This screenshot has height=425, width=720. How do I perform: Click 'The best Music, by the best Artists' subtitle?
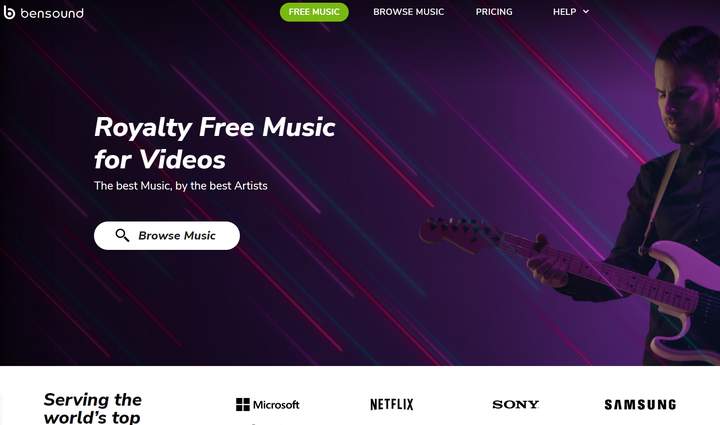click(180, 185)
